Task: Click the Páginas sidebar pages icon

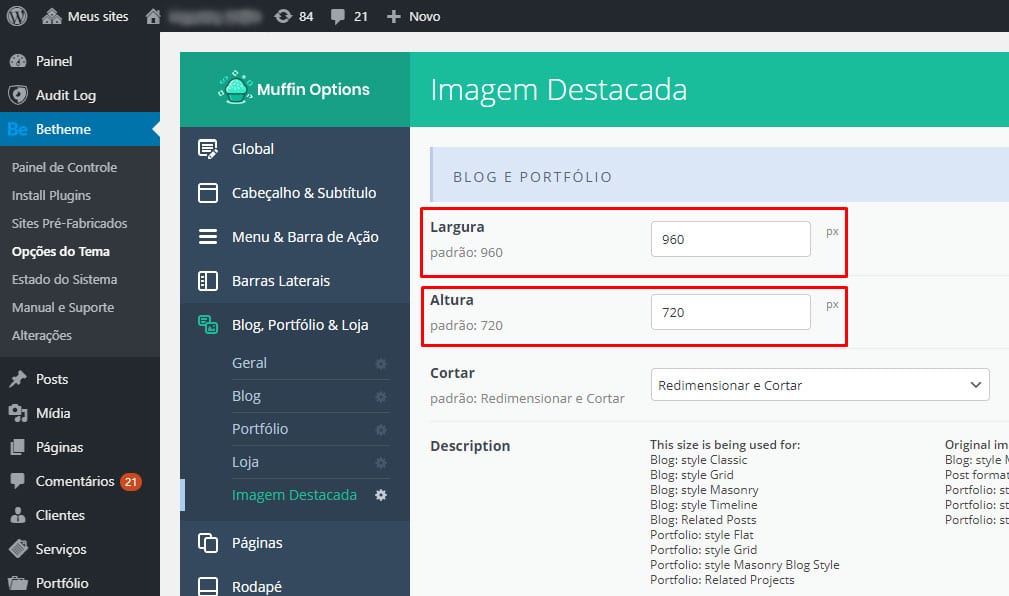Action: (18, 447)
